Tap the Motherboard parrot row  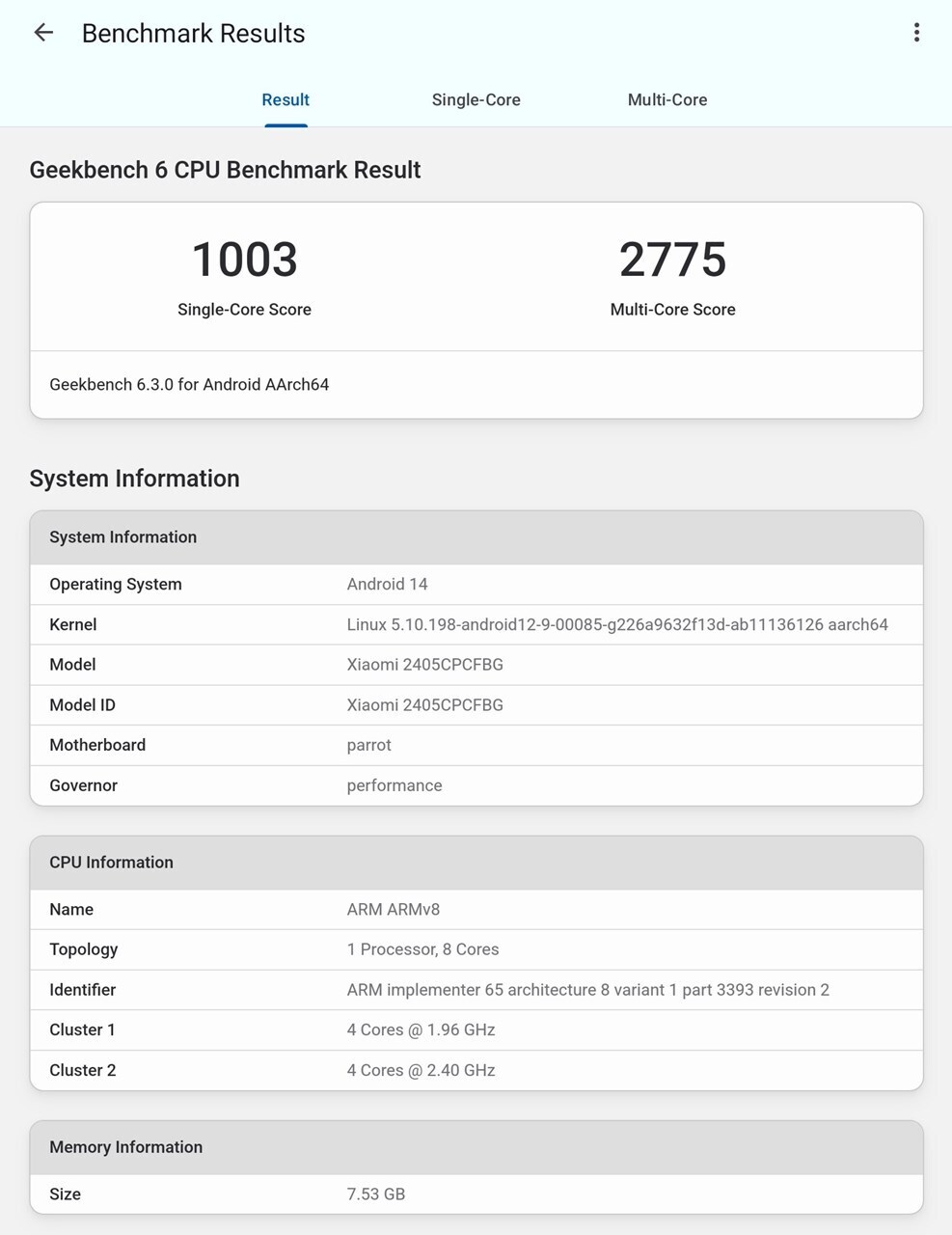click(x=476, y=745)
